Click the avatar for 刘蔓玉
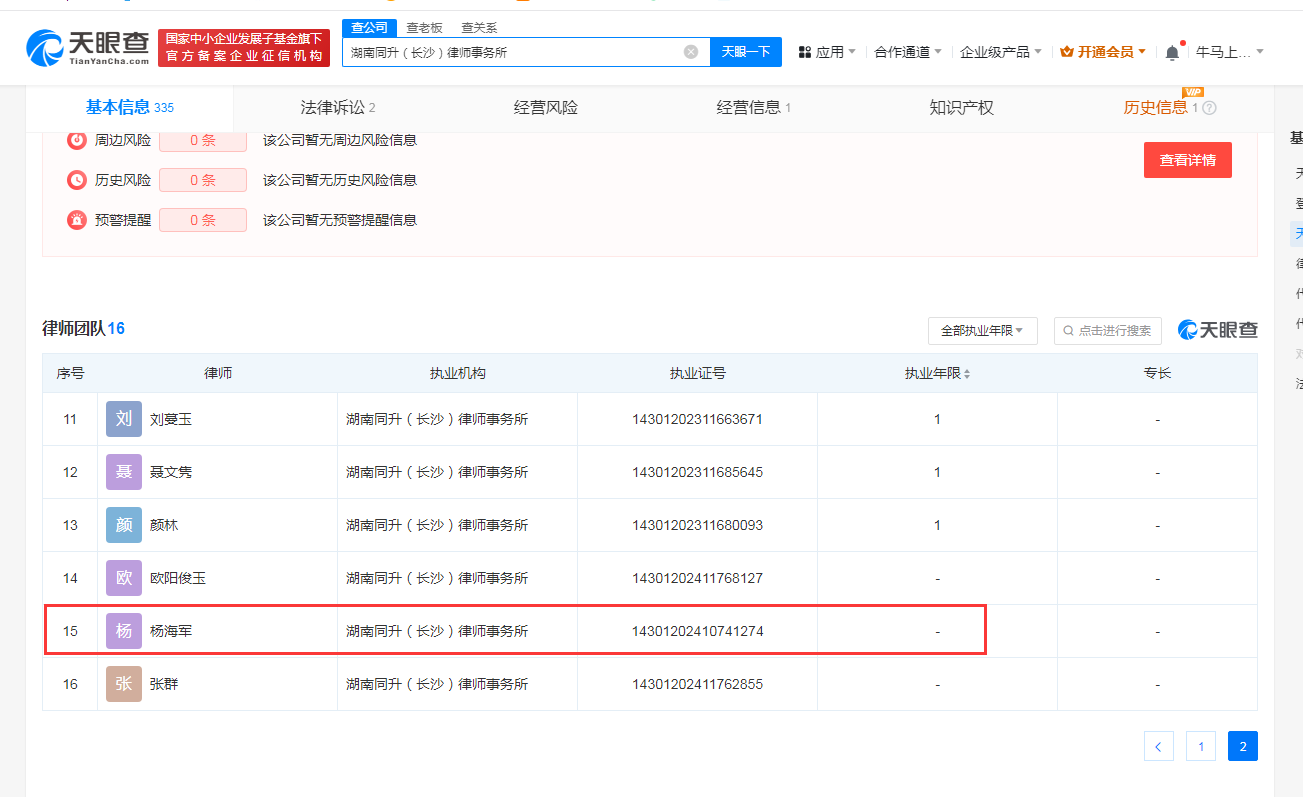 [x=124, y=419]
